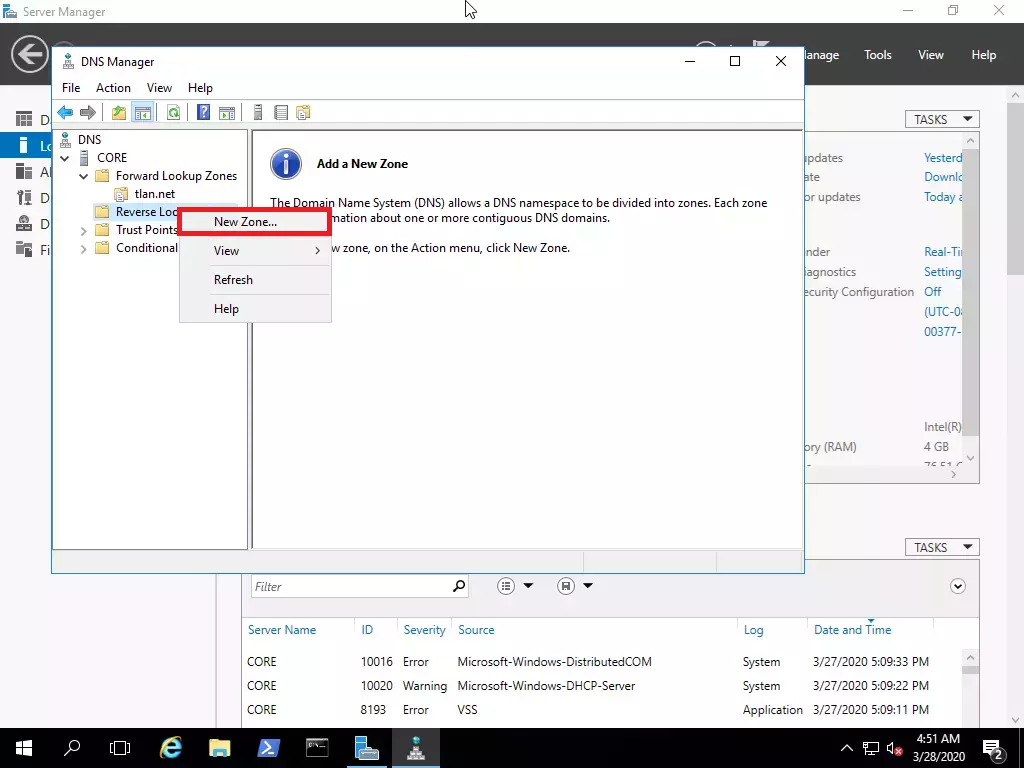Click the notepad record list toolbar icon
Image resolution: width=1024 pixels, height=768 pixels.
point(281,112)
